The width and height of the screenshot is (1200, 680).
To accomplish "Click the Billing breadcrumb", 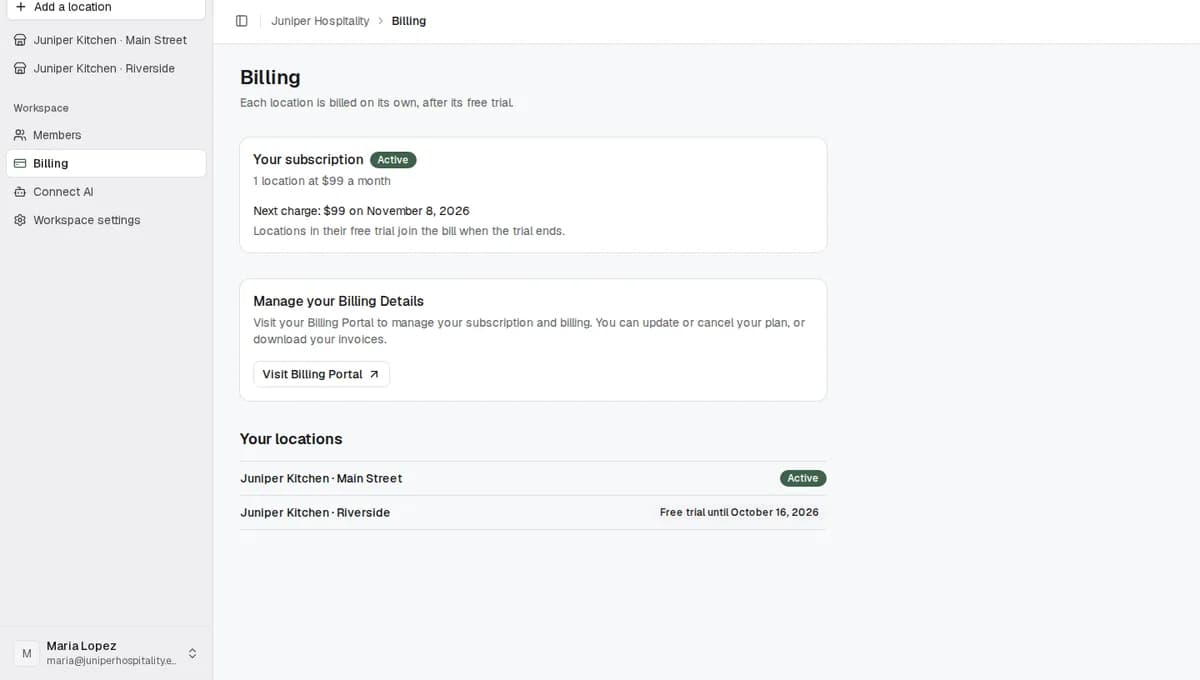I will coord(409,21).
